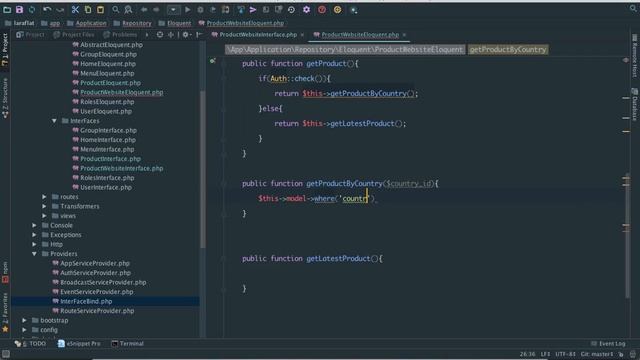This screenshot has width=640, height=360.
Task: Expand bootstrap folder
Action: (24, 320)
